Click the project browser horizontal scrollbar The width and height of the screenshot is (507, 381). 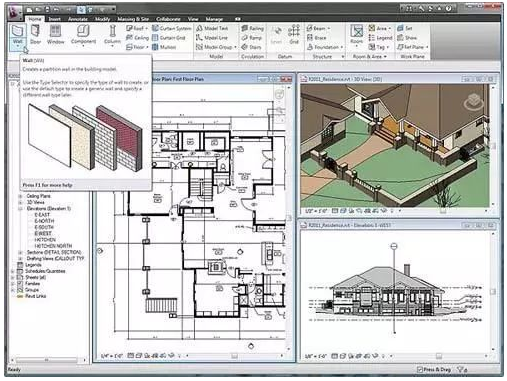point(46,360)
